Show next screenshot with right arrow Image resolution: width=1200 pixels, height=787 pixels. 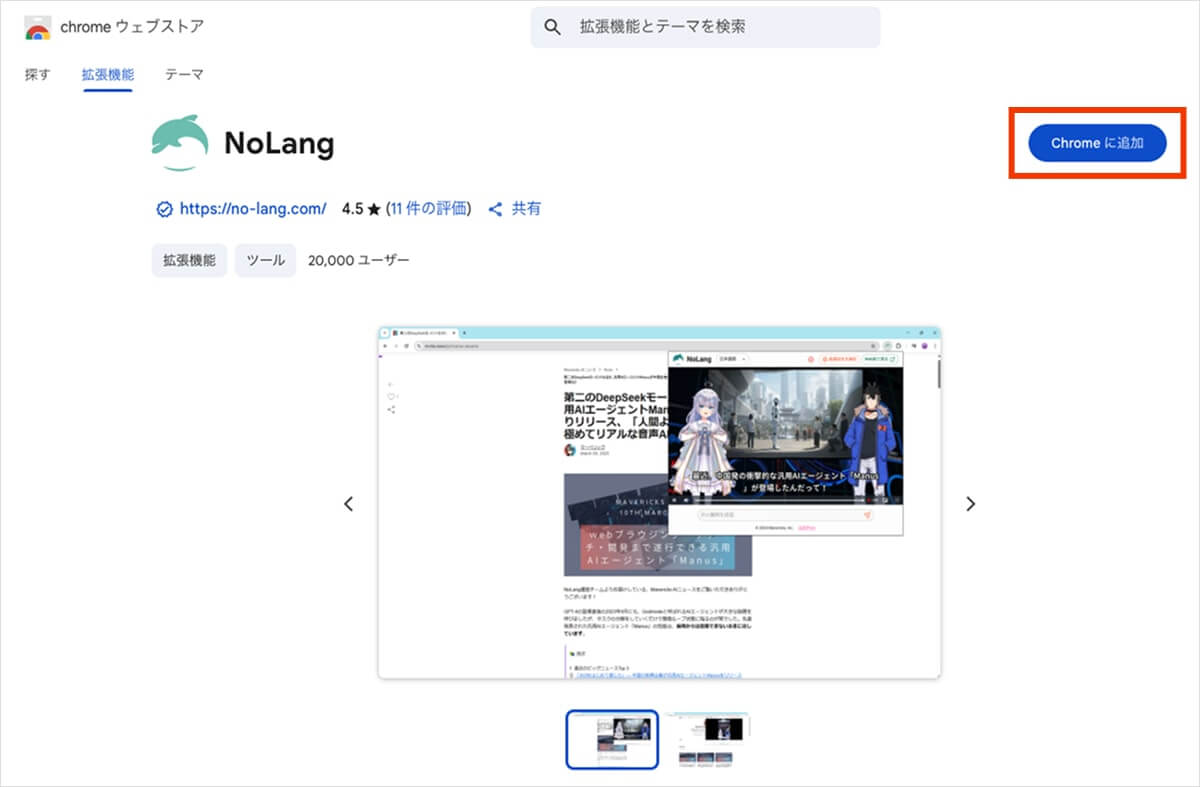(970, 504)
